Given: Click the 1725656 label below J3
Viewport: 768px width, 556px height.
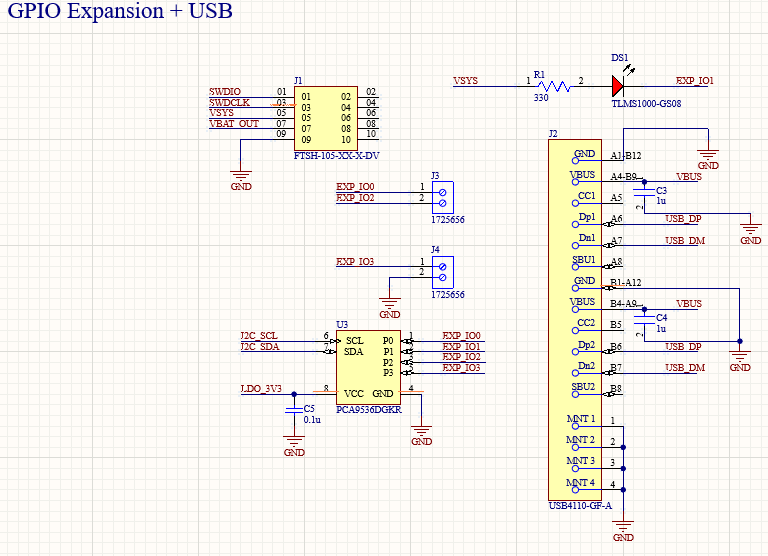Looking at the screenshot, I should (x=448, y=219).
